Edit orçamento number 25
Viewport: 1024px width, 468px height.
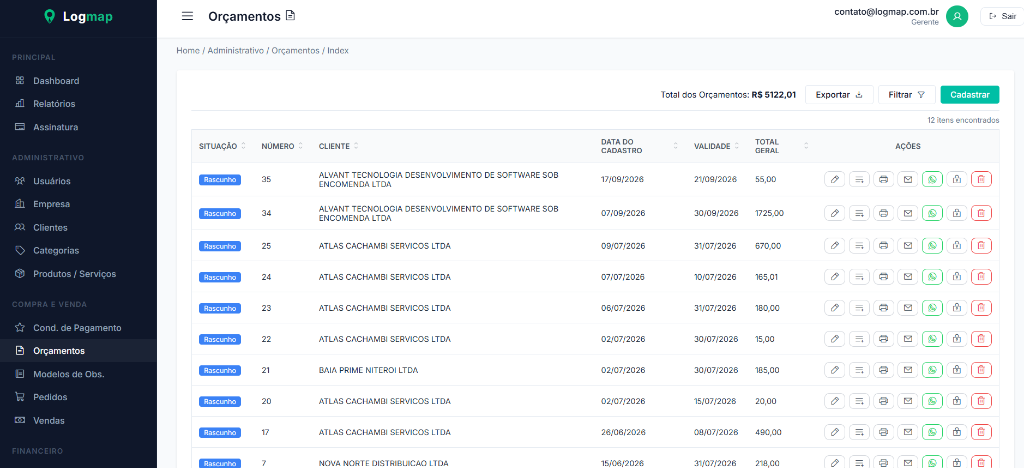pyautogui.click(x=835, y=245)
